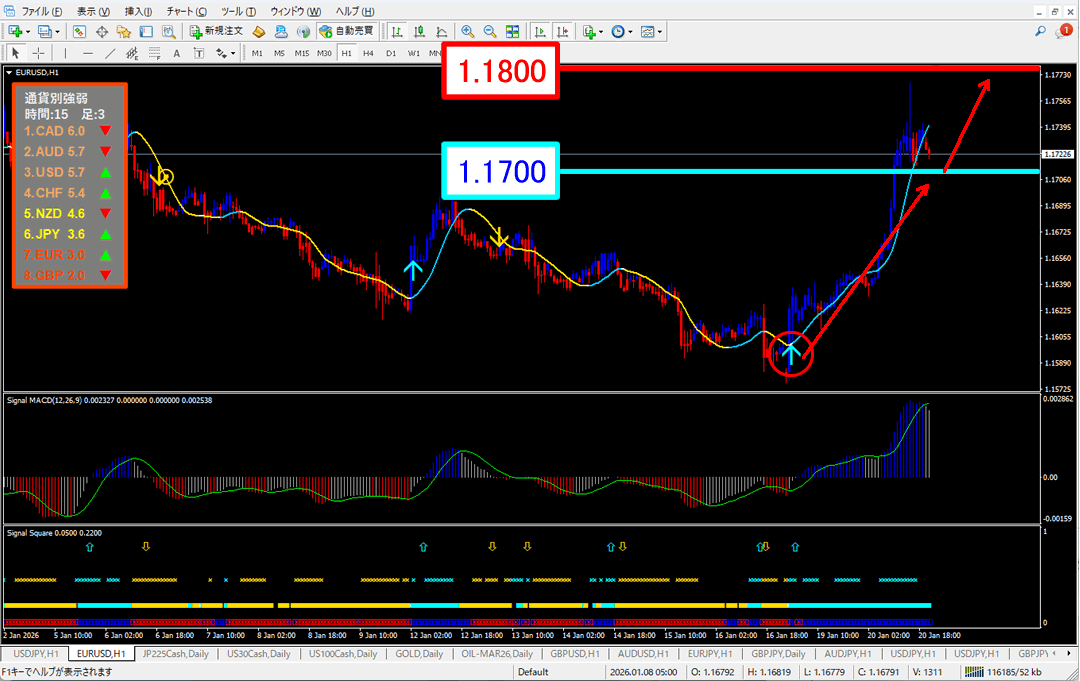
Task: Open the チャート(C) menu
Action: [187, 11]
